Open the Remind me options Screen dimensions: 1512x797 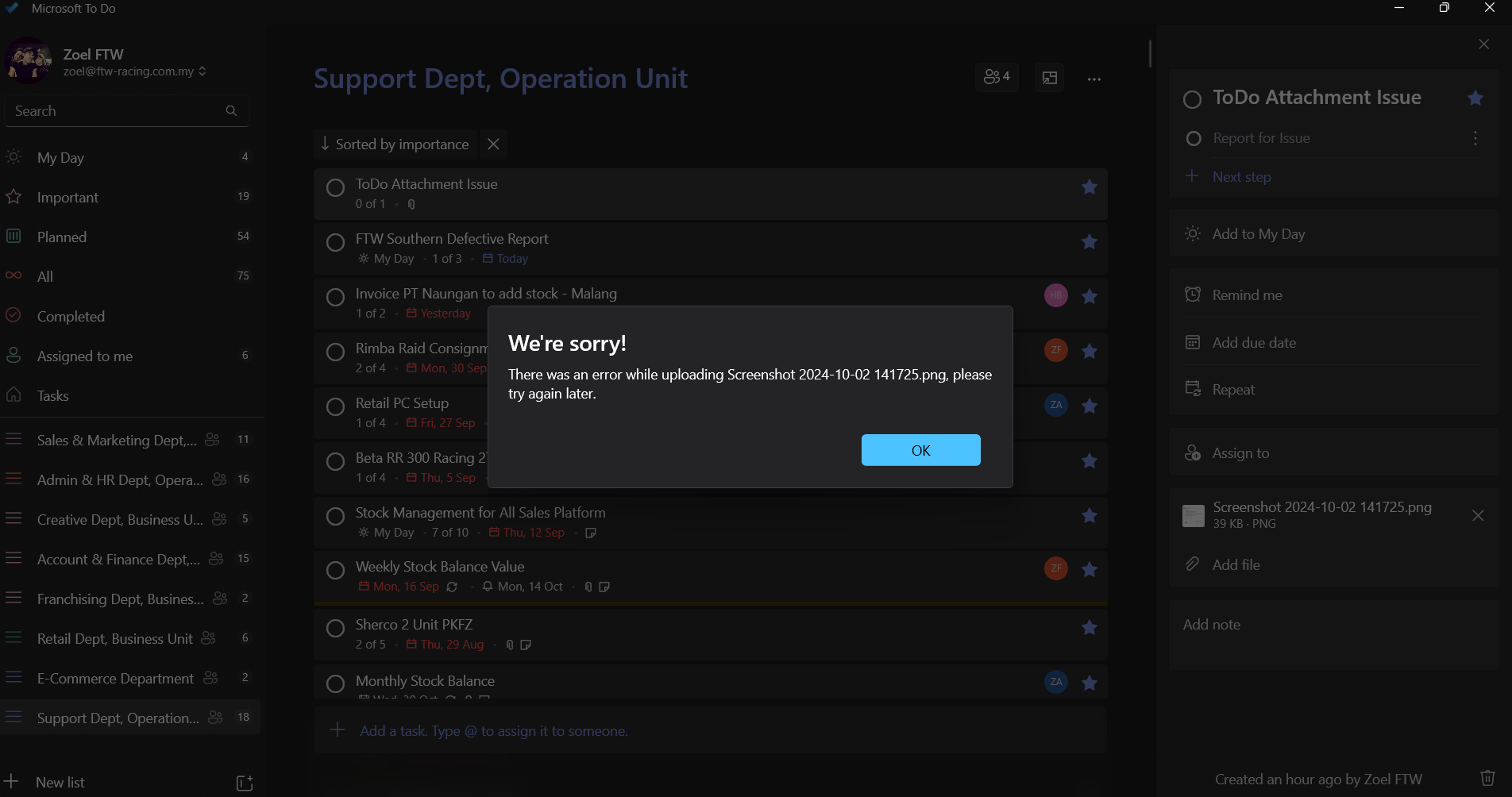tap(1333, 295)
